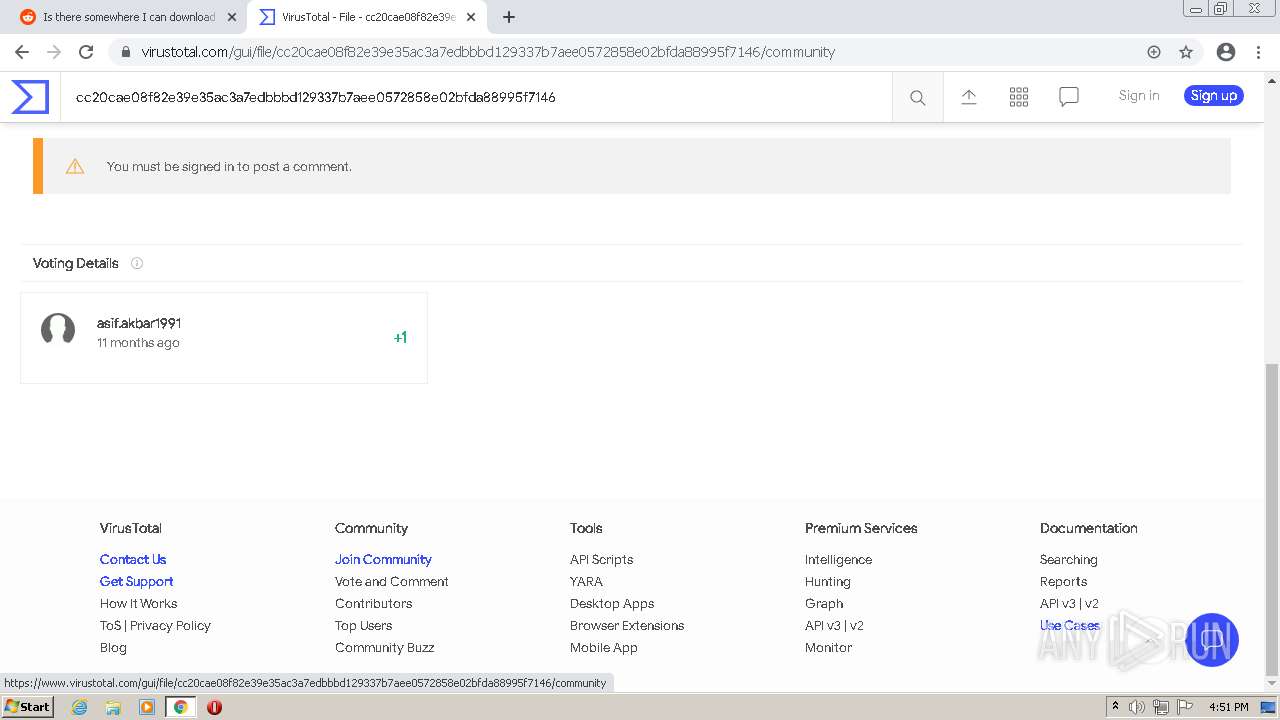Open Get Support link
The image size is (1280, 720).
[x=136, y=581]
